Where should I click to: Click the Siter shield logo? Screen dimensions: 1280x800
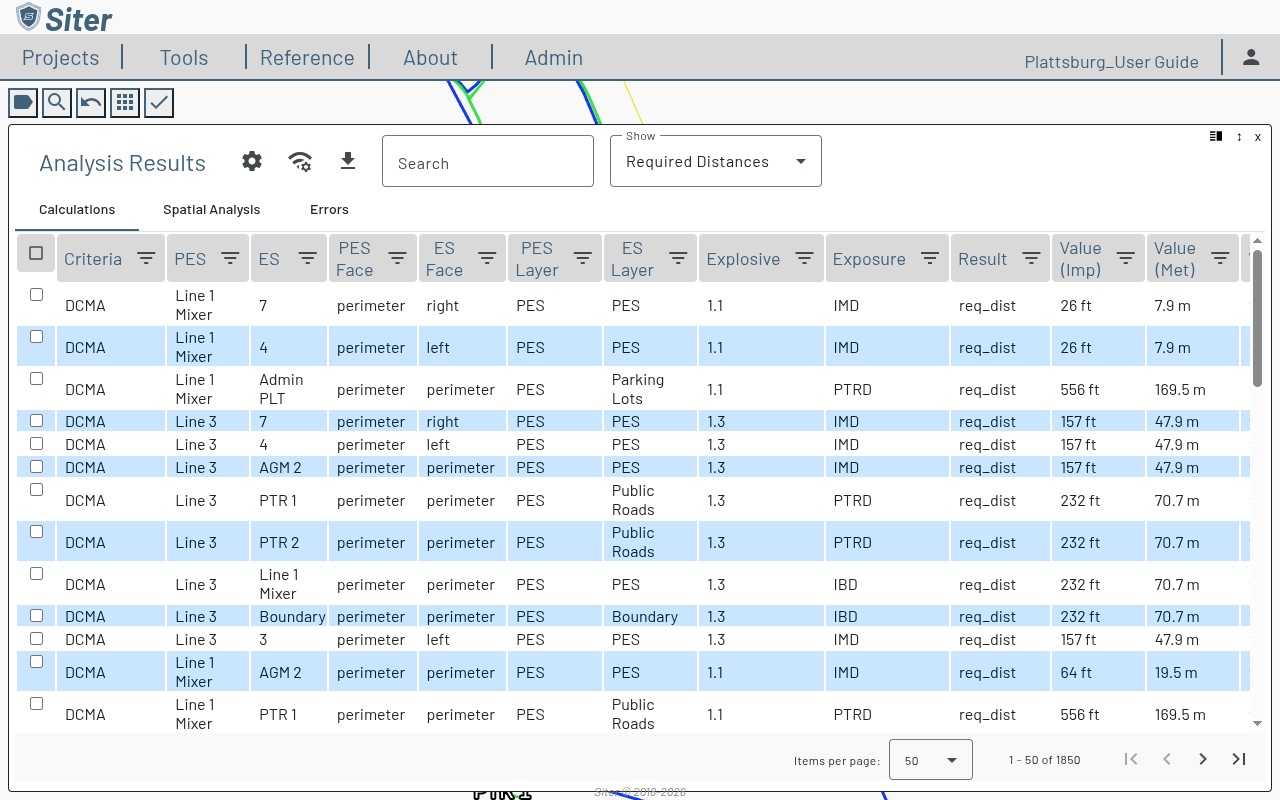[x=28, y=17]
